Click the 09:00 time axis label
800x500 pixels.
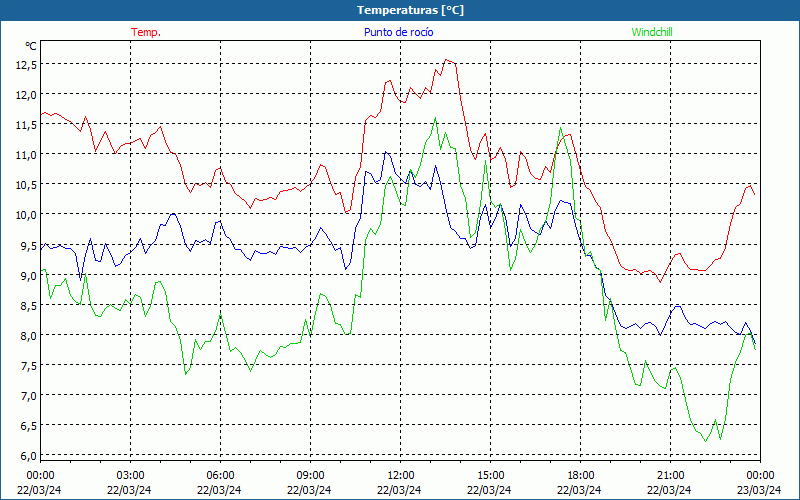point(310,476)
